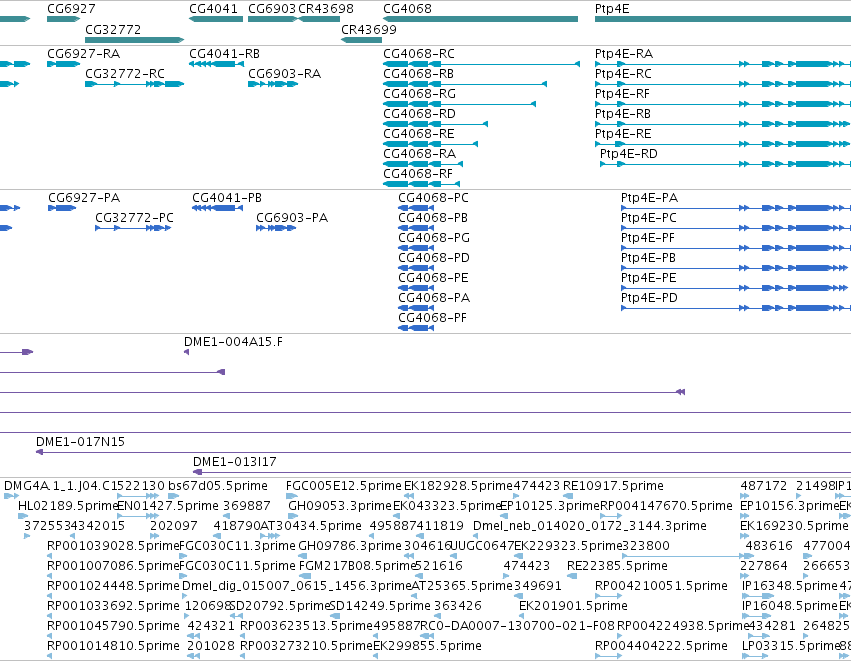Select EST HL02189.5prime label
The image size is (851, 661).
(68, 506)
